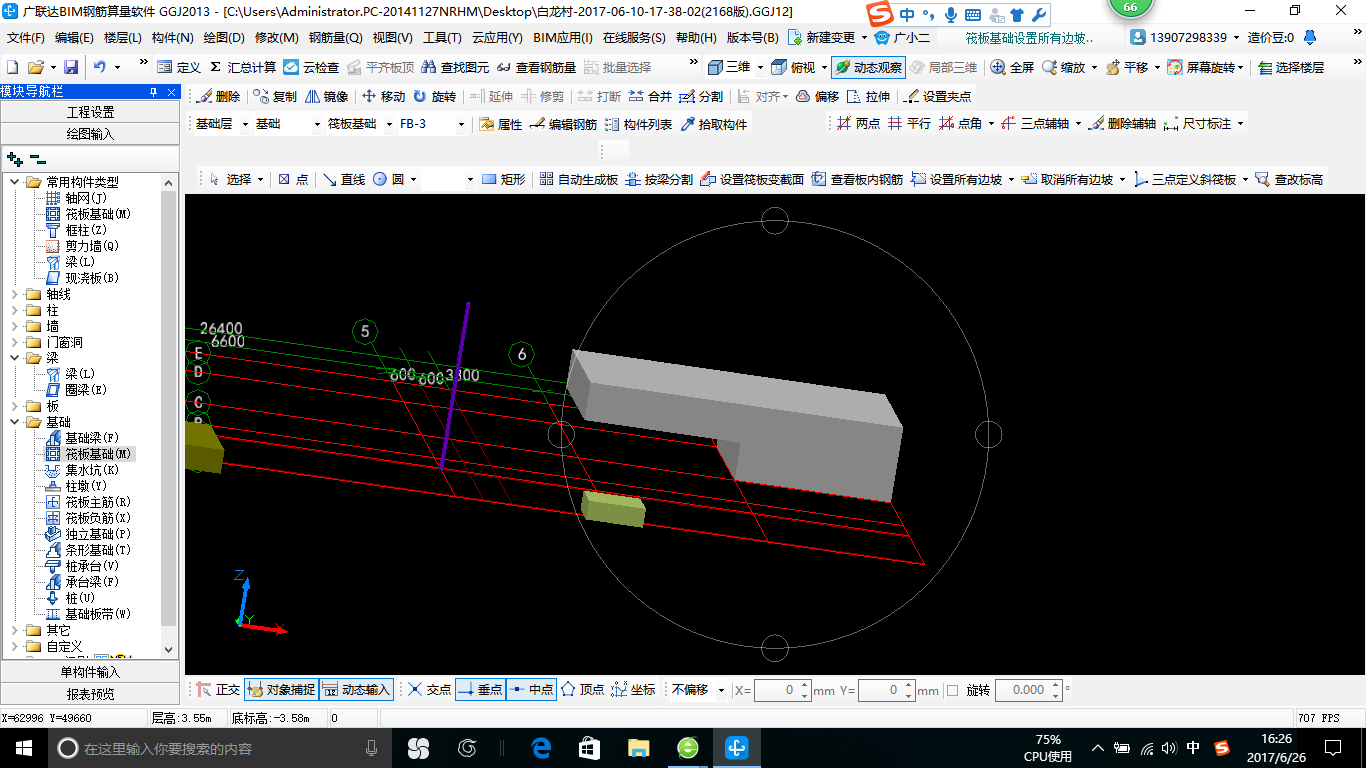This screenshot has width=1366, height=768.
Task: Click the 复制 copy tool
Action: (276, 96)
